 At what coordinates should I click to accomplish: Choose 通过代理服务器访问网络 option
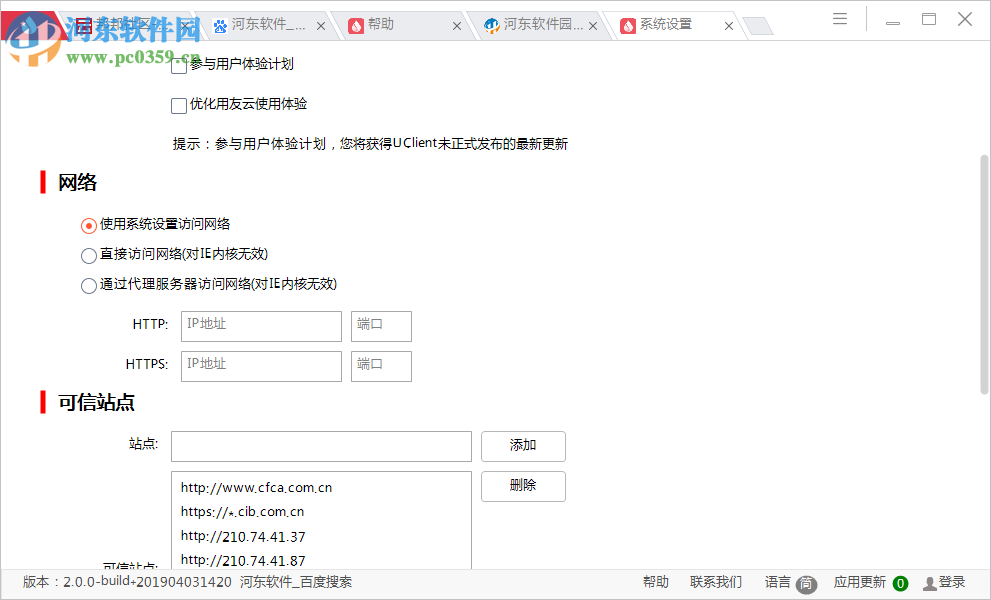tap(88, 285)
